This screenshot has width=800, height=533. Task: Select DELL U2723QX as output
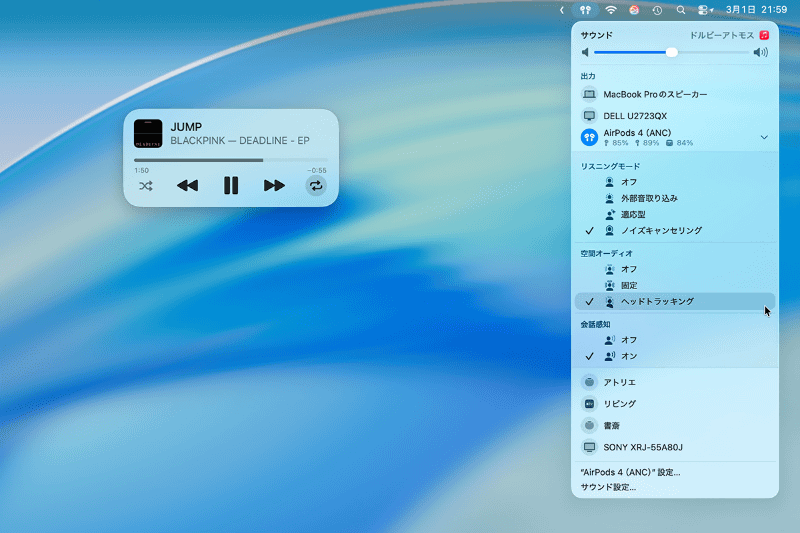pos(675,116)
